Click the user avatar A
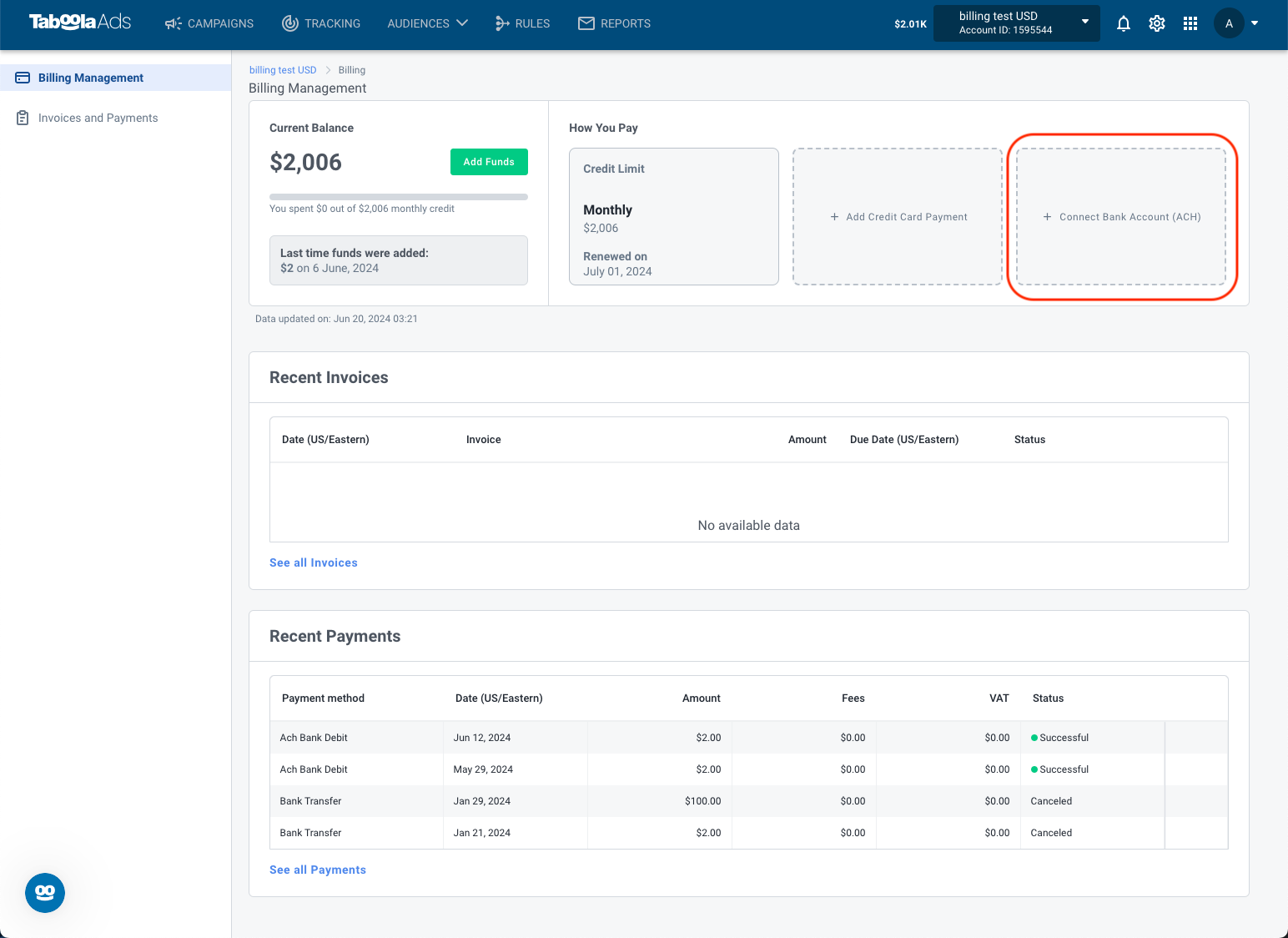The image size is (1288, 938). (1229, 23)
